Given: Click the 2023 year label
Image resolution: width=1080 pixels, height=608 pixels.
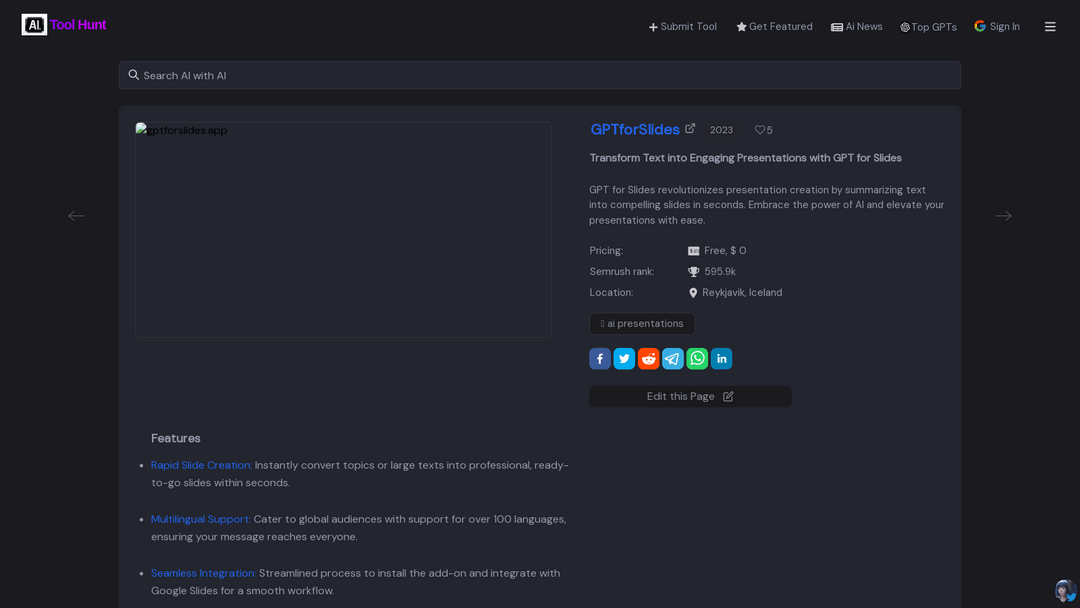Looking at the screenshot, I should click(x=721, y=130).
